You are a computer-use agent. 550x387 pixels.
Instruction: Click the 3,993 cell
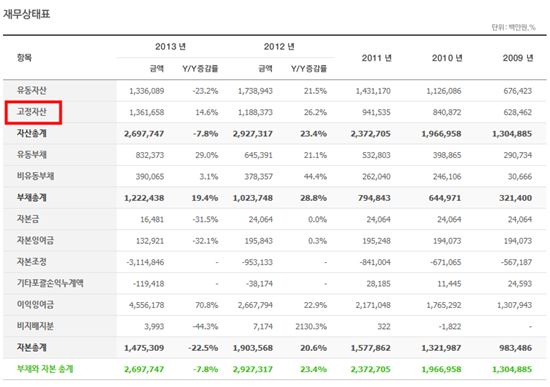154,327
